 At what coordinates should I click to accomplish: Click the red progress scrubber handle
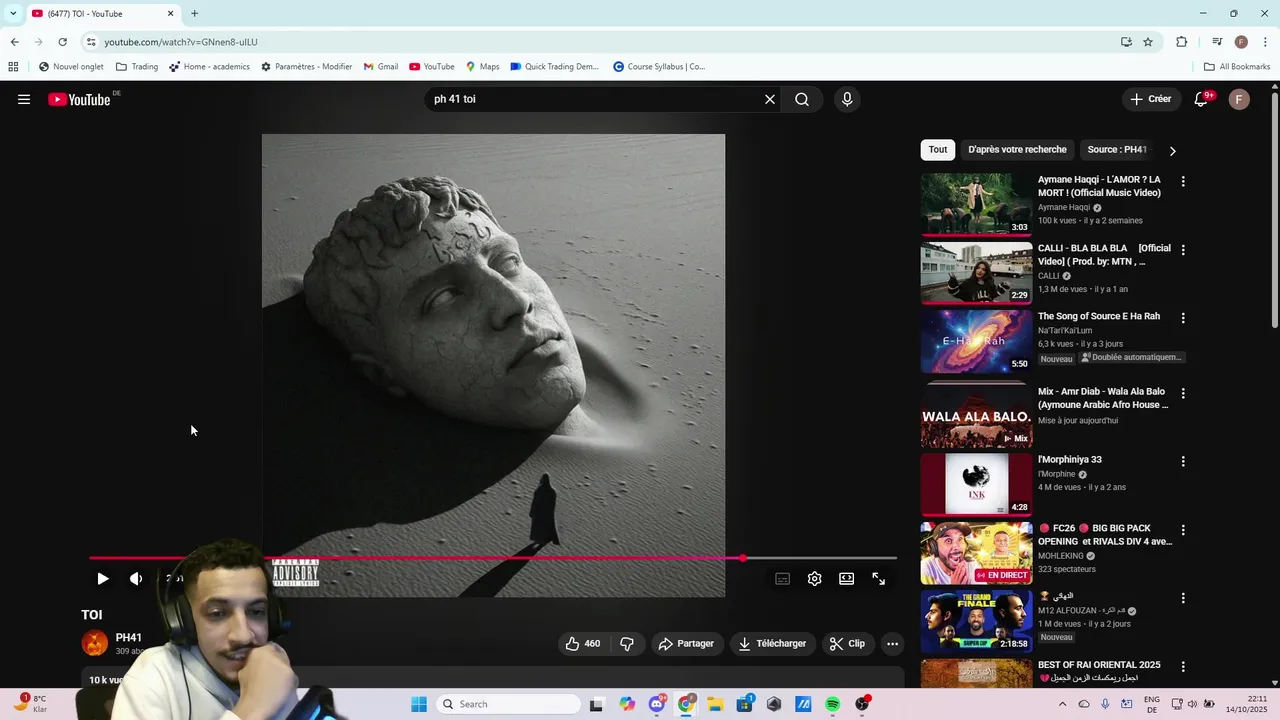click(743, 558)
